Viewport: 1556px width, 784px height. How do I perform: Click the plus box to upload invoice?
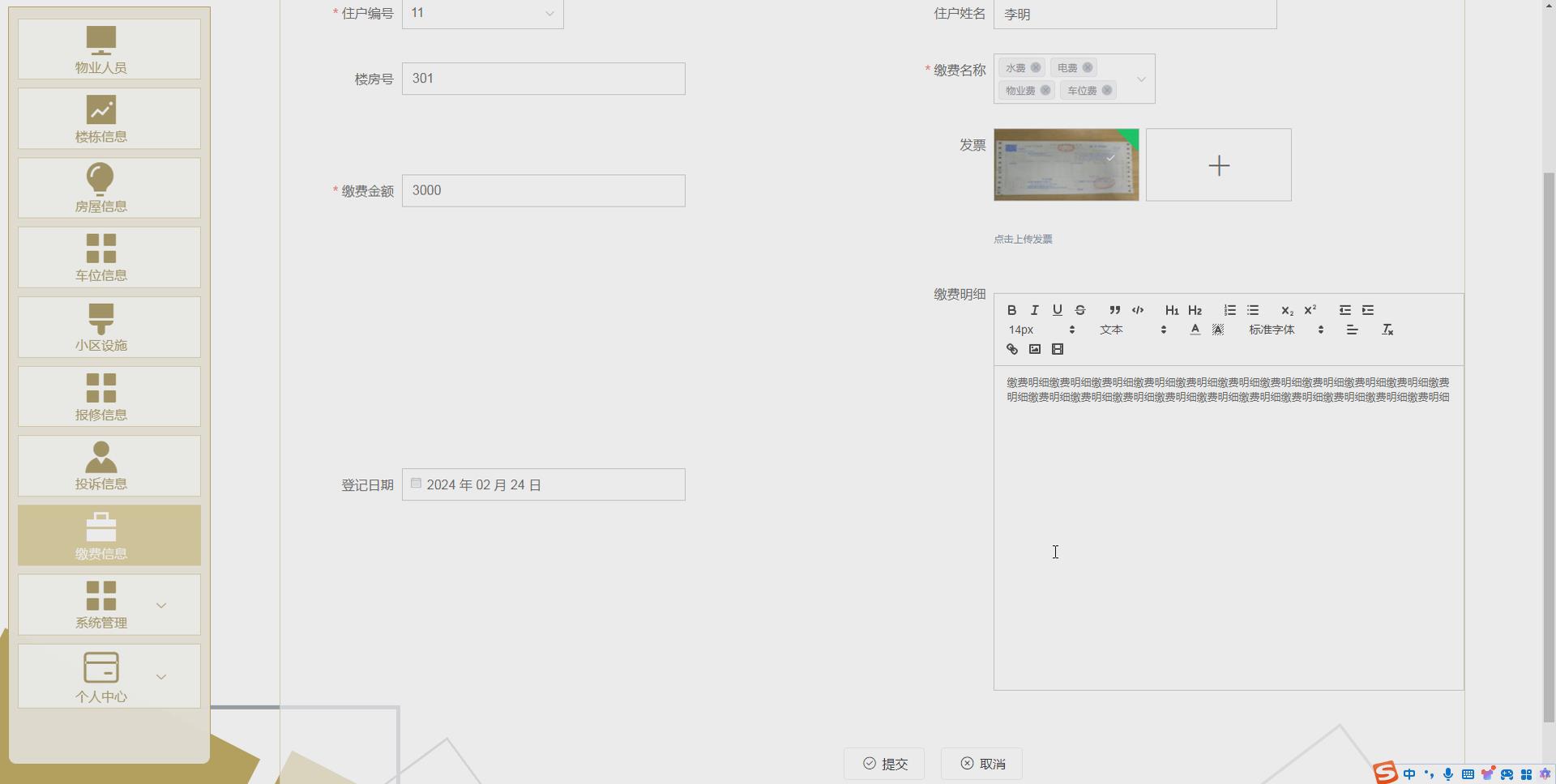pyautogui.click(x=1219, y=165)
